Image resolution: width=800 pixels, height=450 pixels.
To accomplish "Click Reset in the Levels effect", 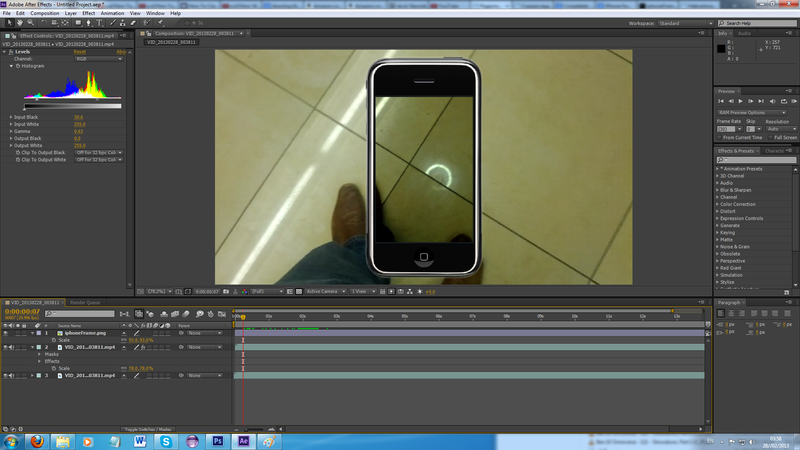I will (78, 52).
